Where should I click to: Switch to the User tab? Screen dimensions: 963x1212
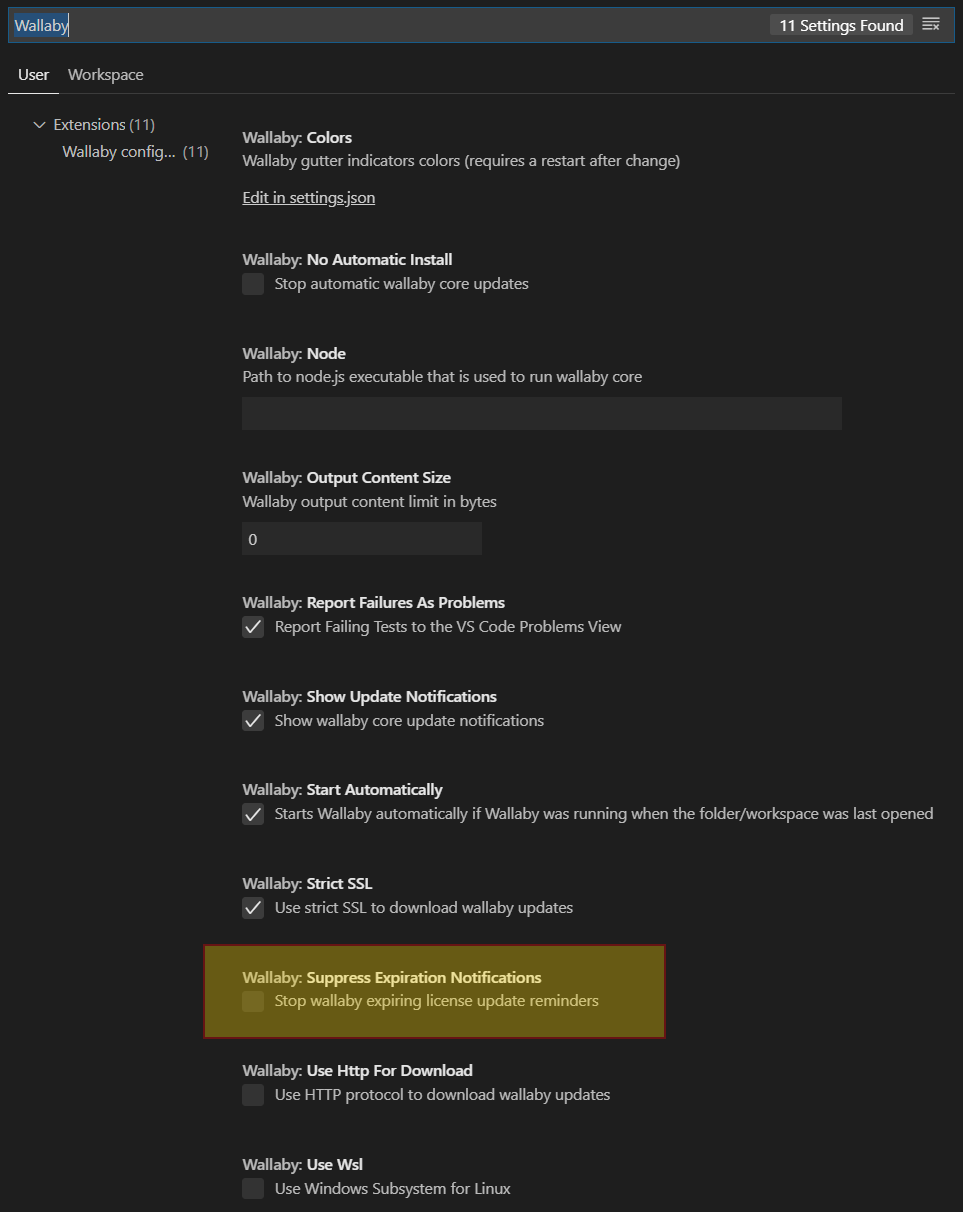[x=33, y=74]
